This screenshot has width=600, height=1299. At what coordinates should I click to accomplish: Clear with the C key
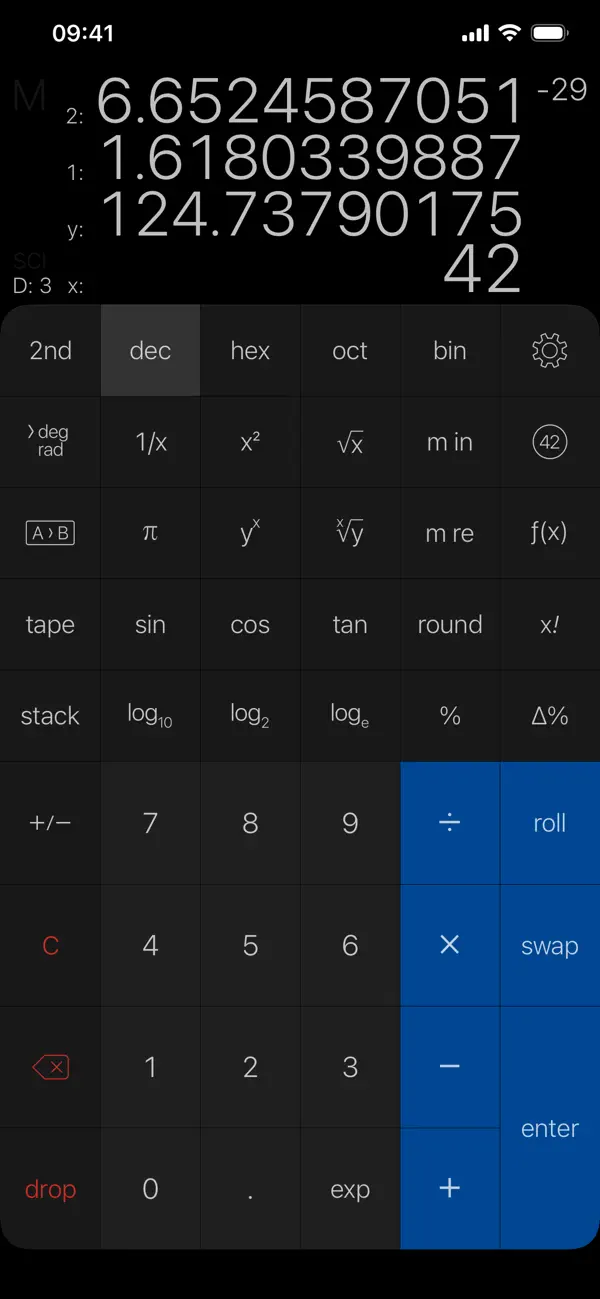click(x=50, y=944)
